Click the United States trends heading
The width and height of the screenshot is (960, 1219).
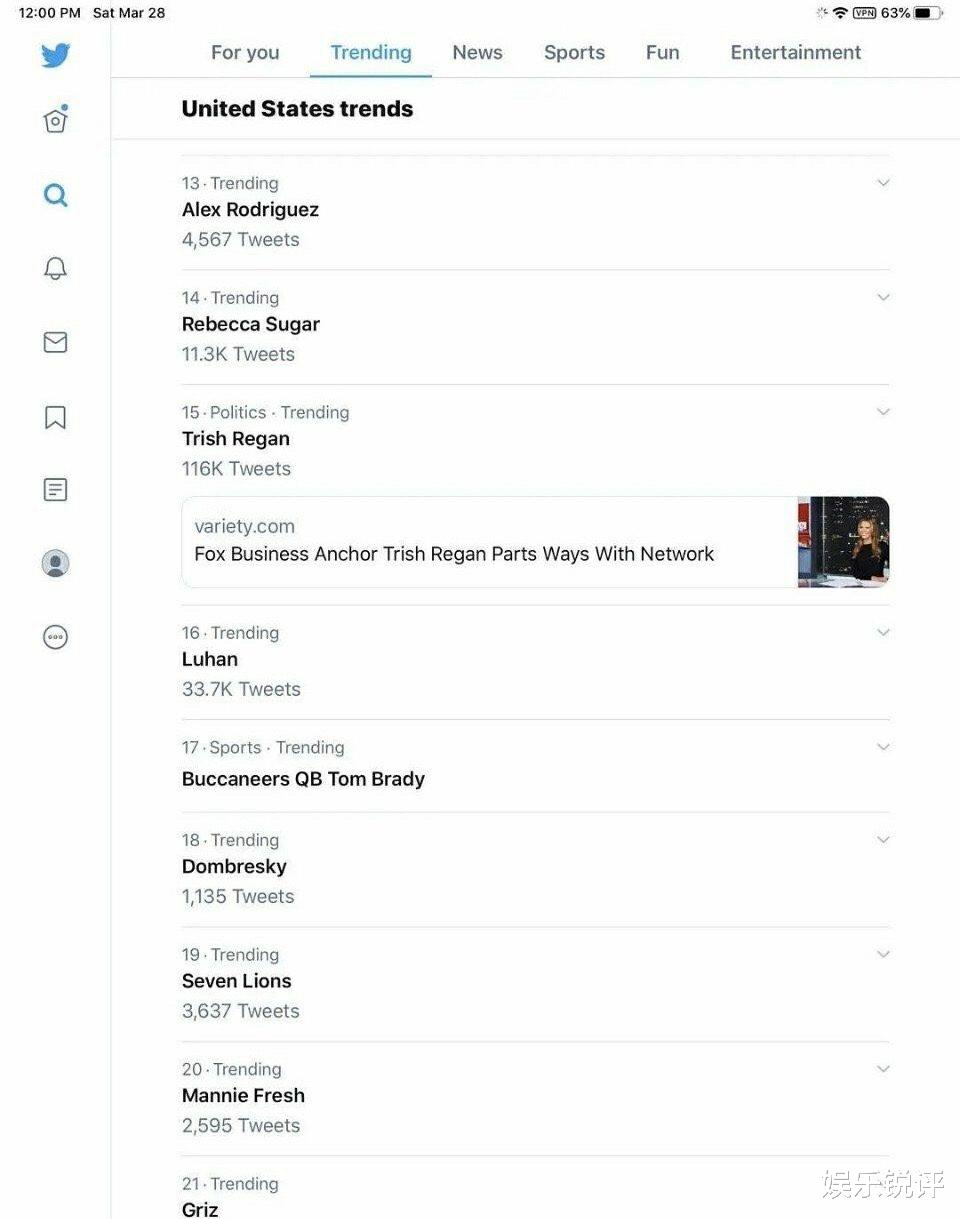(297, 109)
